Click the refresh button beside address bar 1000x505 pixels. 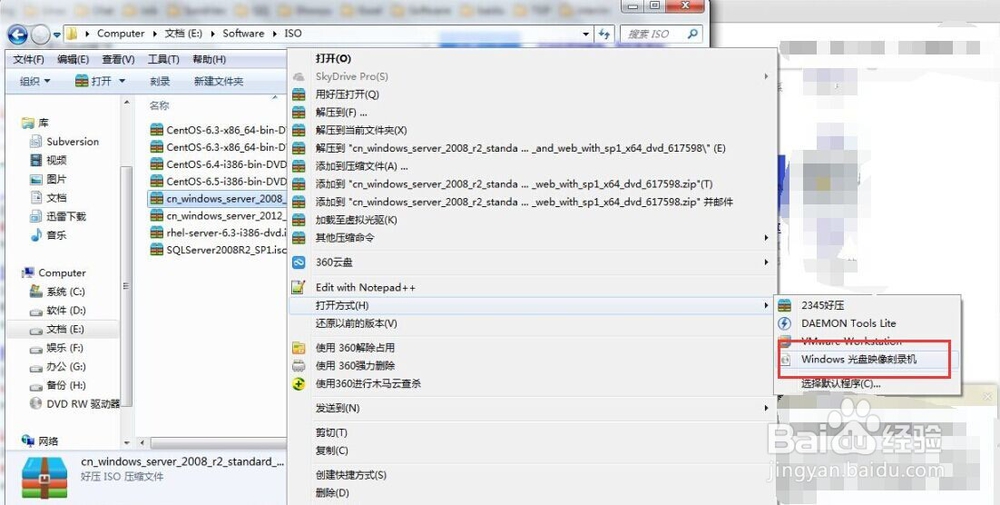[604, 34]
